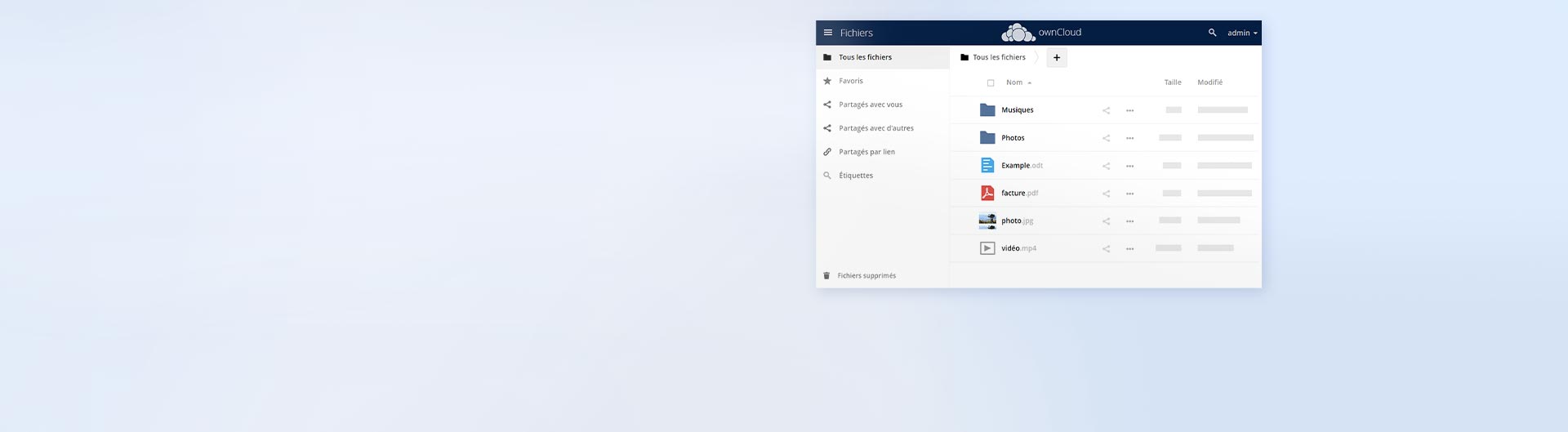Open the photo.jpg file
Screen dimensions: 1568x432
pyautogui.click(x=1018, y=221)
